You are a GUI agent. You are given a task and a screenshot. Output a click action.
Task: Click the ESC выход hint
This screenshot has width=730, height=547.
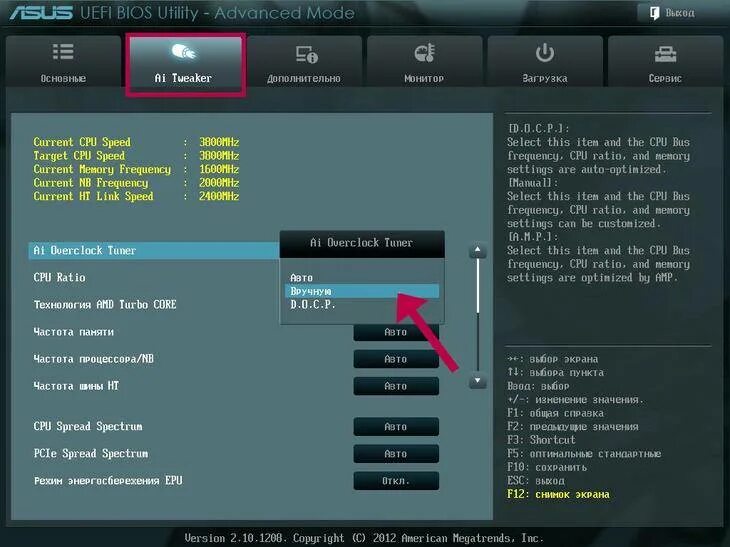[536, 480]
